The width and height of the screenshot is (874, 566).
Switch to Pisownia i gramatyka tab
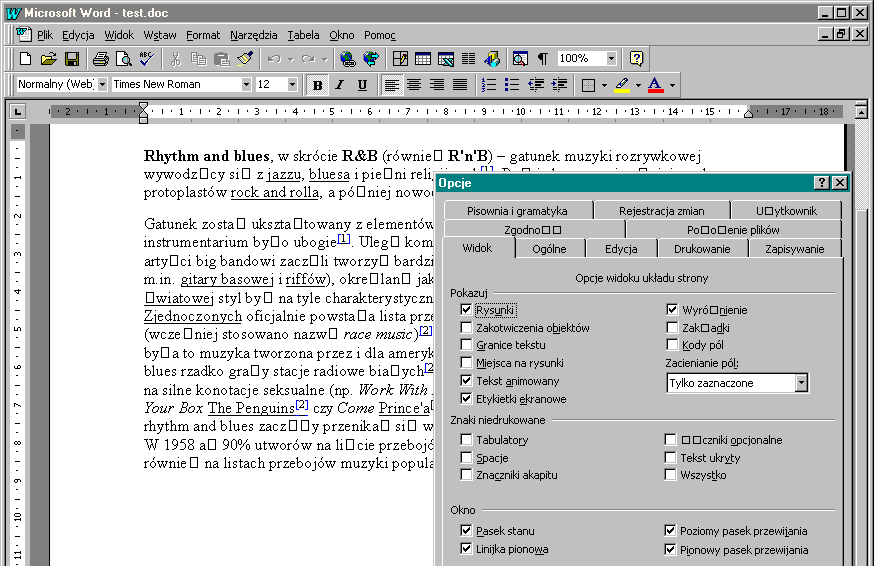[x=517, y=211]
